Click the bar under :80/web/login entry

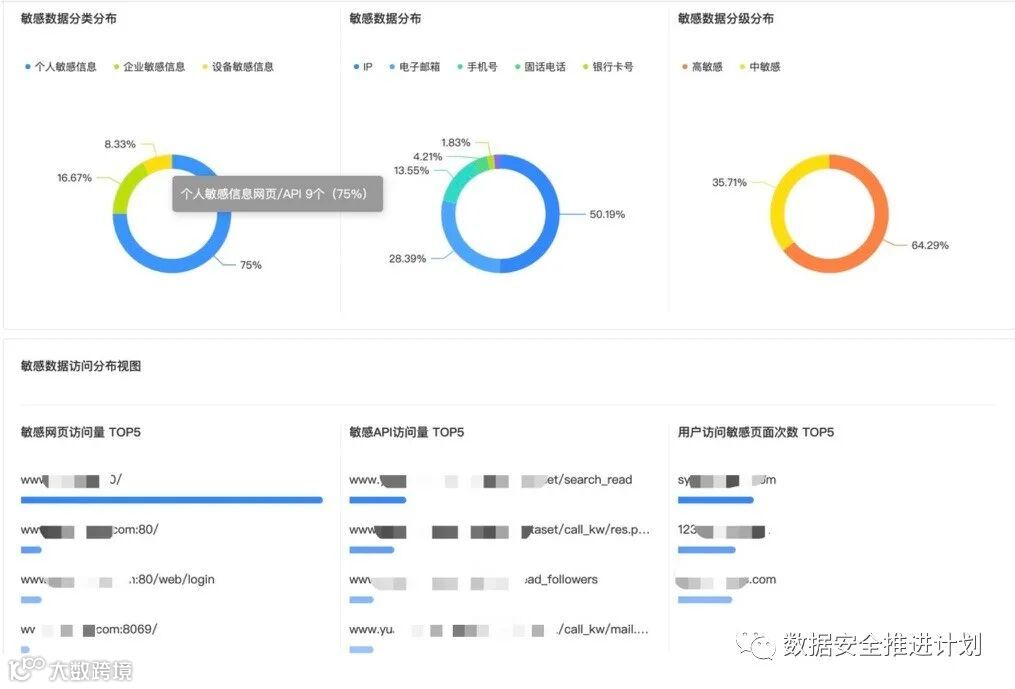[31, 600]
